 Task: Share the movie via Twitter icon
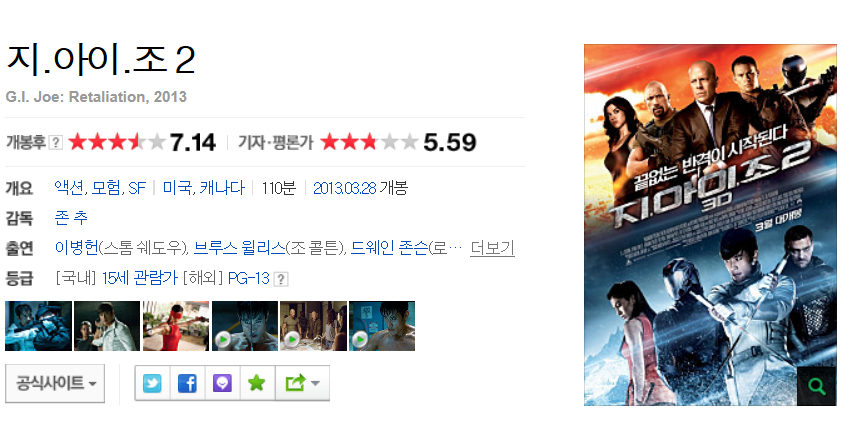click(x=152, y=383)
